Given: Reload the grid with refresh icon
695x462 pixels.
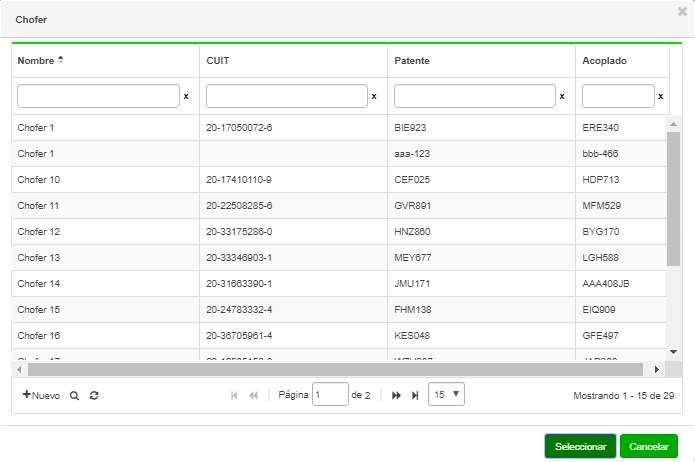Looking at the screenshot, I should pos(94,395).
